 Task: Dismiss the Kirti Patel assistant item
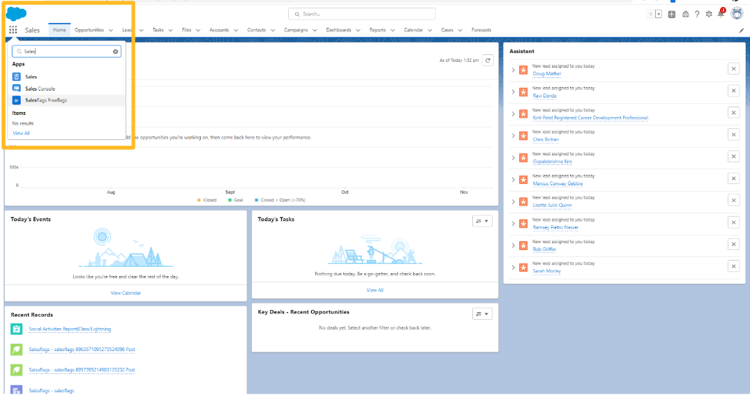coord(733,113)
